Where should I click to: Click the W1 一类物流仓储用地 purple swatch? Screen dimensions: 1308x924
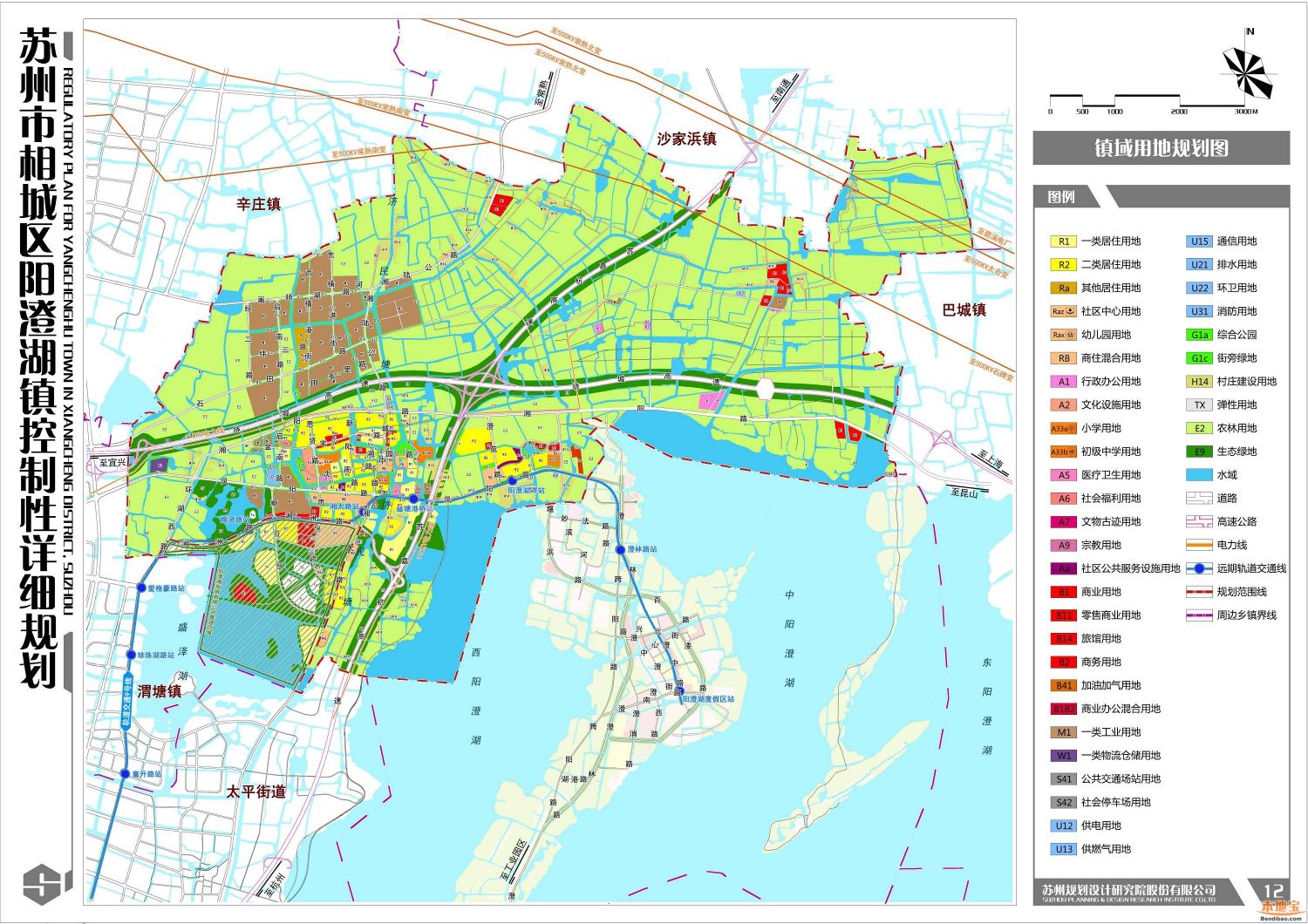click(1064, 756)
